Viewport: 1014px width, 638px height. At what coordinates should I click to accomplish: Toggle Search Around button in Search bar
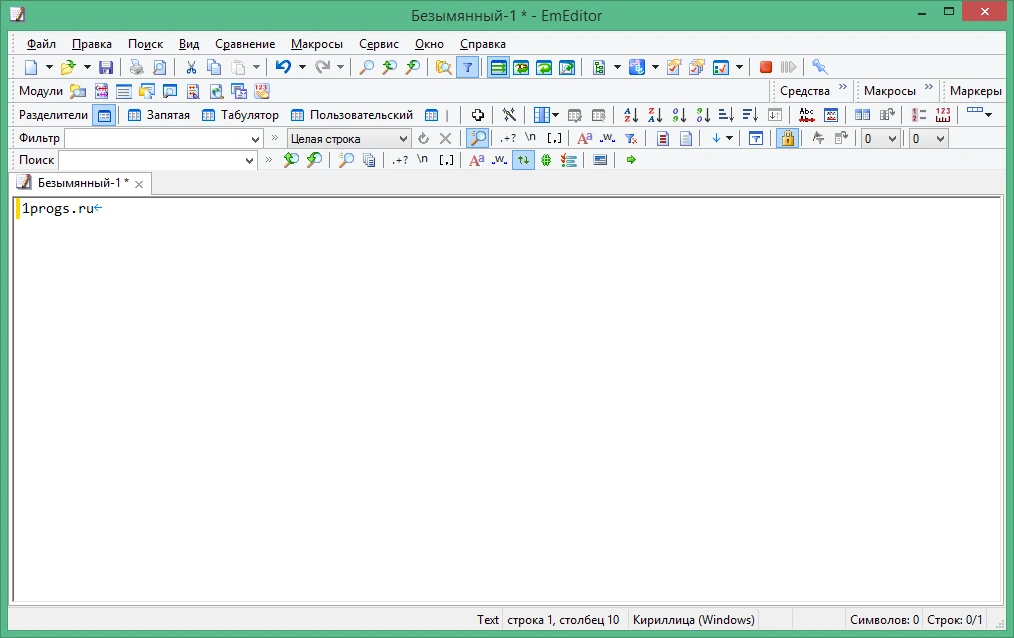tap(523, 160)
